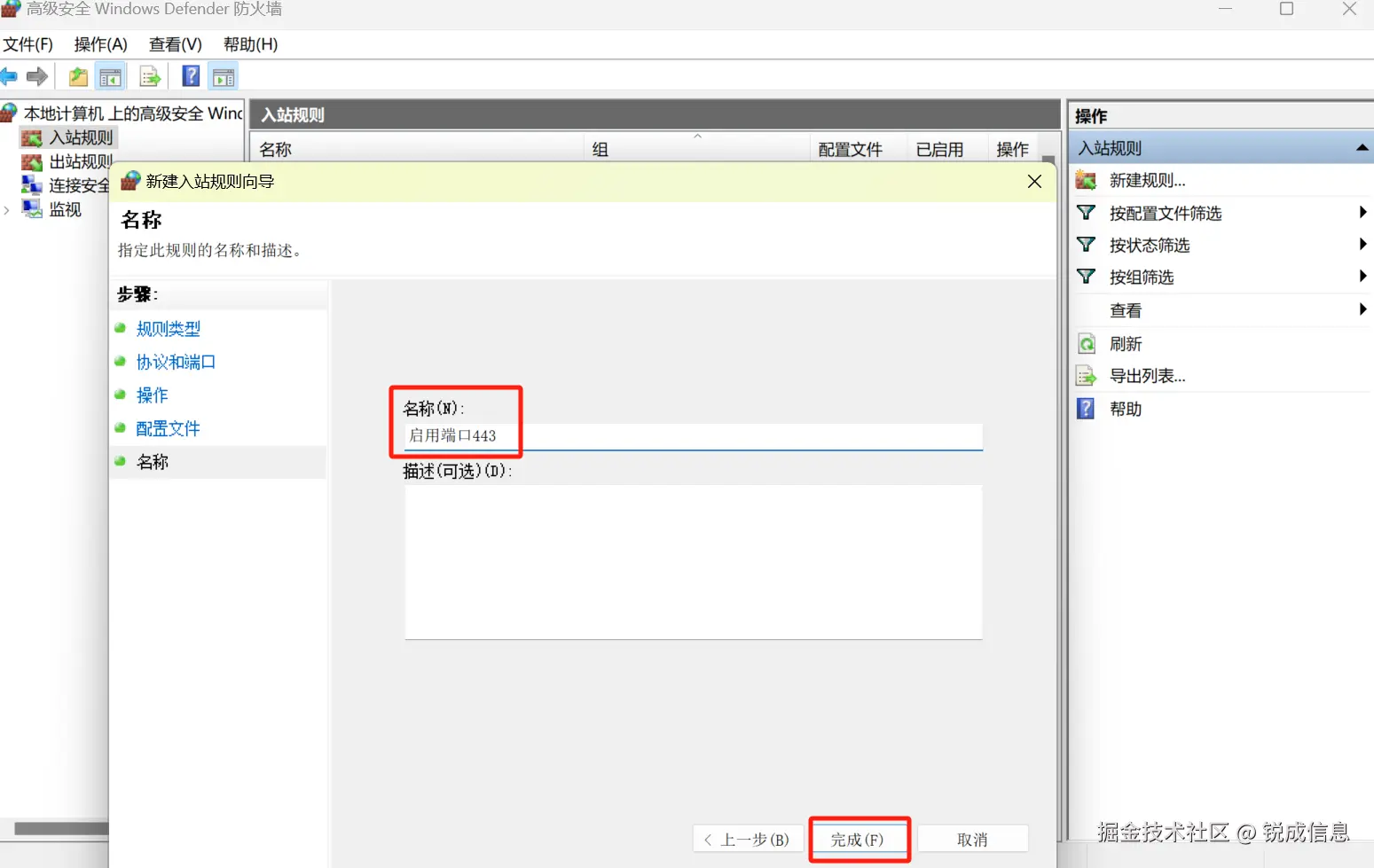Image resolution: width=1374 pixels, height=868 pixels.
Task: Click inside the 描述(可选) description field
Action: pyautogui.click(x=692, y=559)
